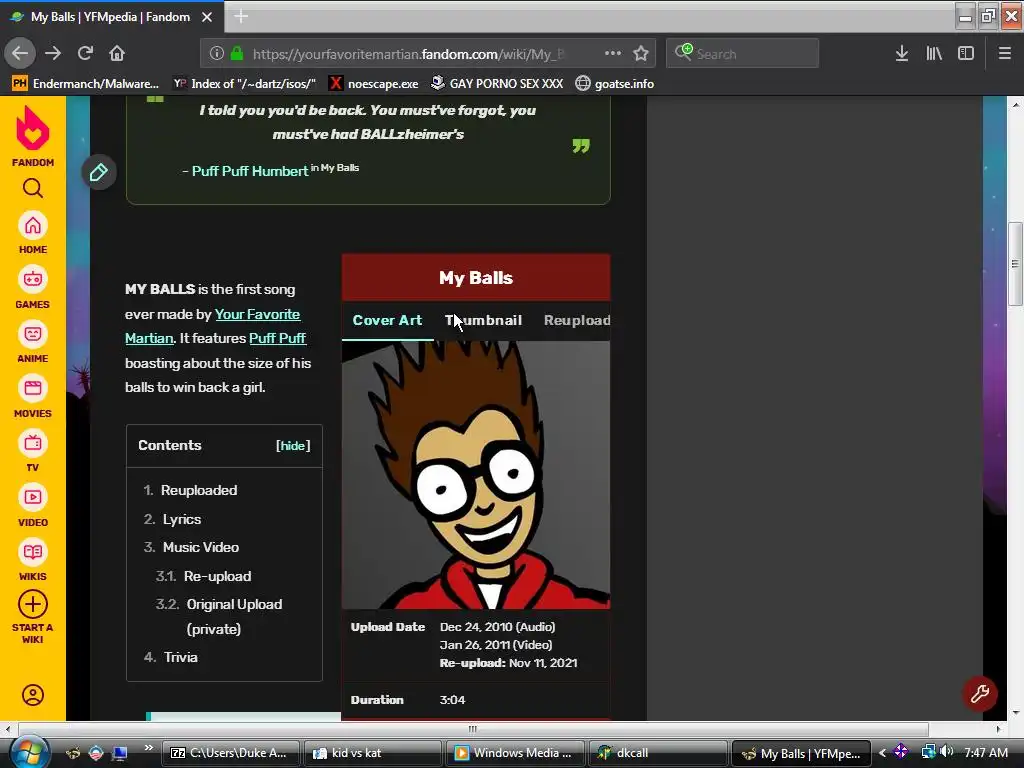Click the vertical scrollbar thumb
1024x768 pixels.
(1015, 264)
